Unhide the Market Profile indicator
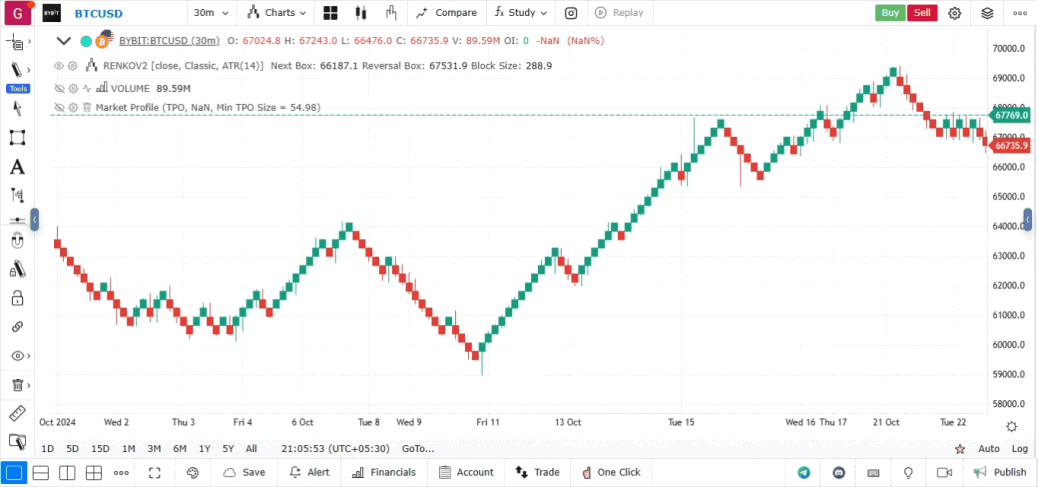Screen dimensions: 1038x487 click(x=59, y=107)
